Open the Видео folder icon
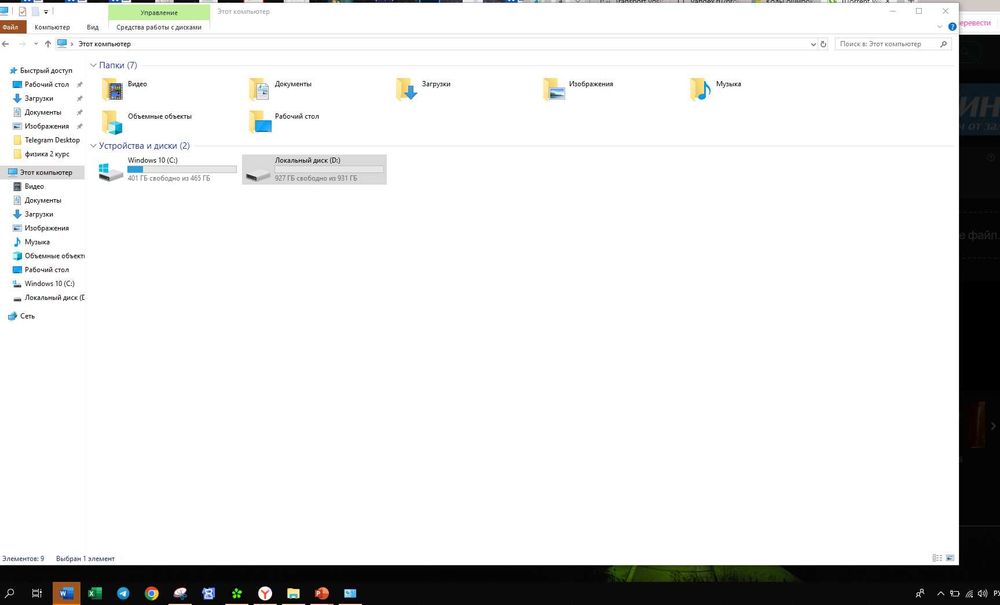This screenshot has height=605, width=1000. pos(113,89)
